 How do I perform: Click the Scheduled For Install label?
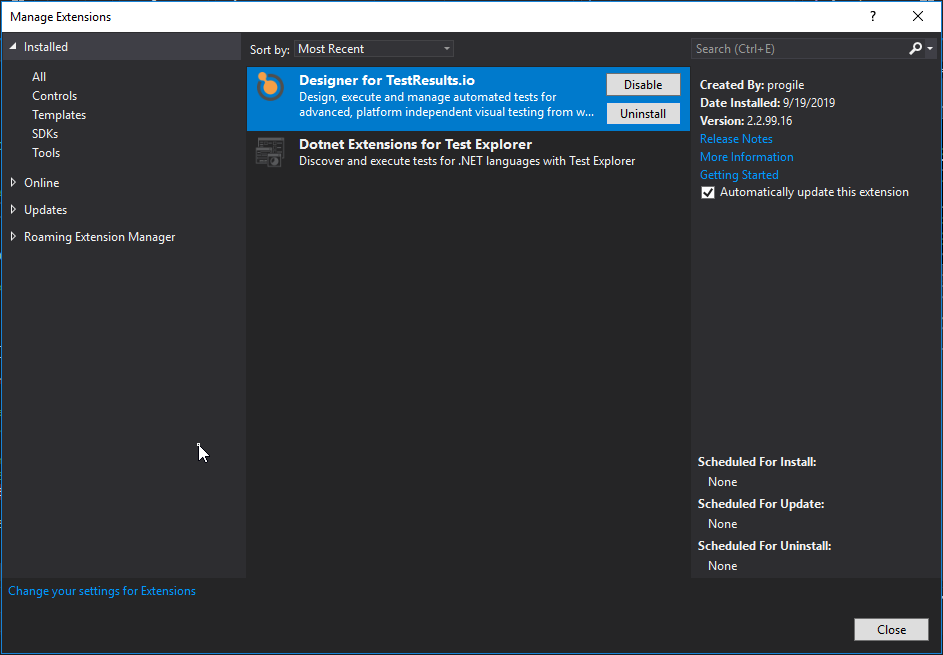click(757, 462)
